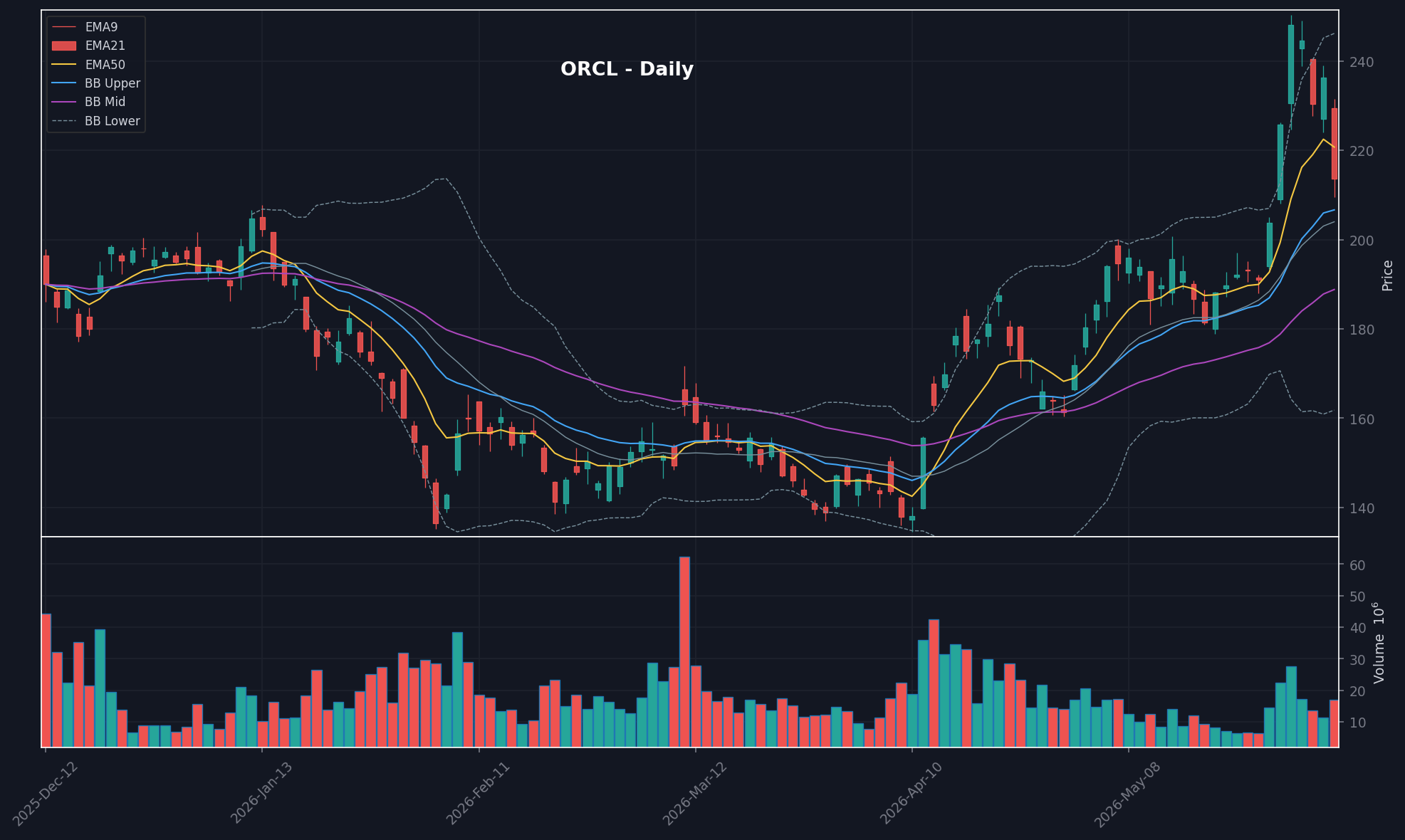Click the 20 volume axis label

(x=1357, y=691)
